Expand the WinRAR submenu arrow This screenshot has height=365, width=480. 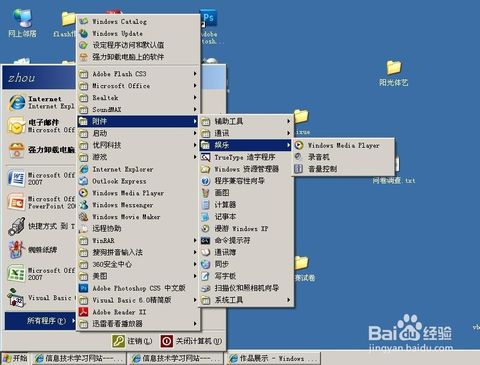click(x=195, y=240)
